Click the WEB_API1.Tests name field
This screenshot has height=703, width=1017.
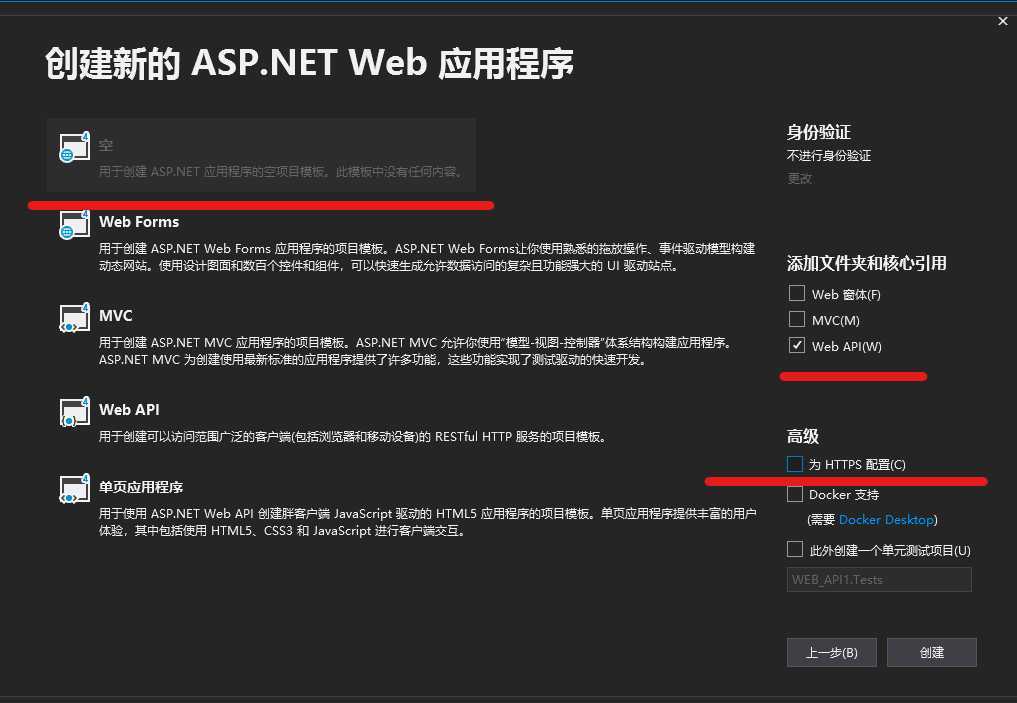pos(879,580)
